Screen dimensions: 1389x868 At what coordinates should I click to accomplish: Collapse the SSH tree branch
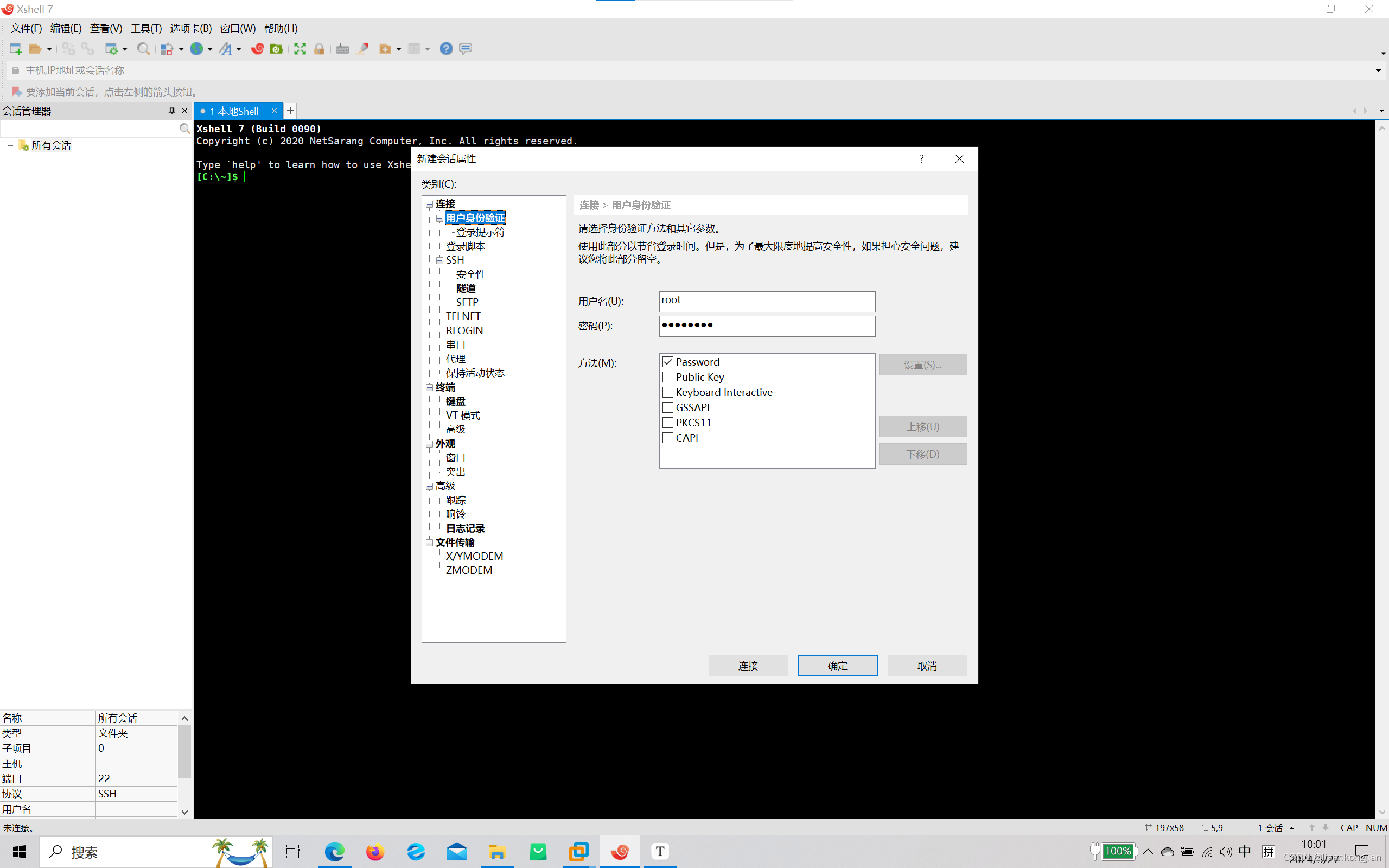pos(439,260)
